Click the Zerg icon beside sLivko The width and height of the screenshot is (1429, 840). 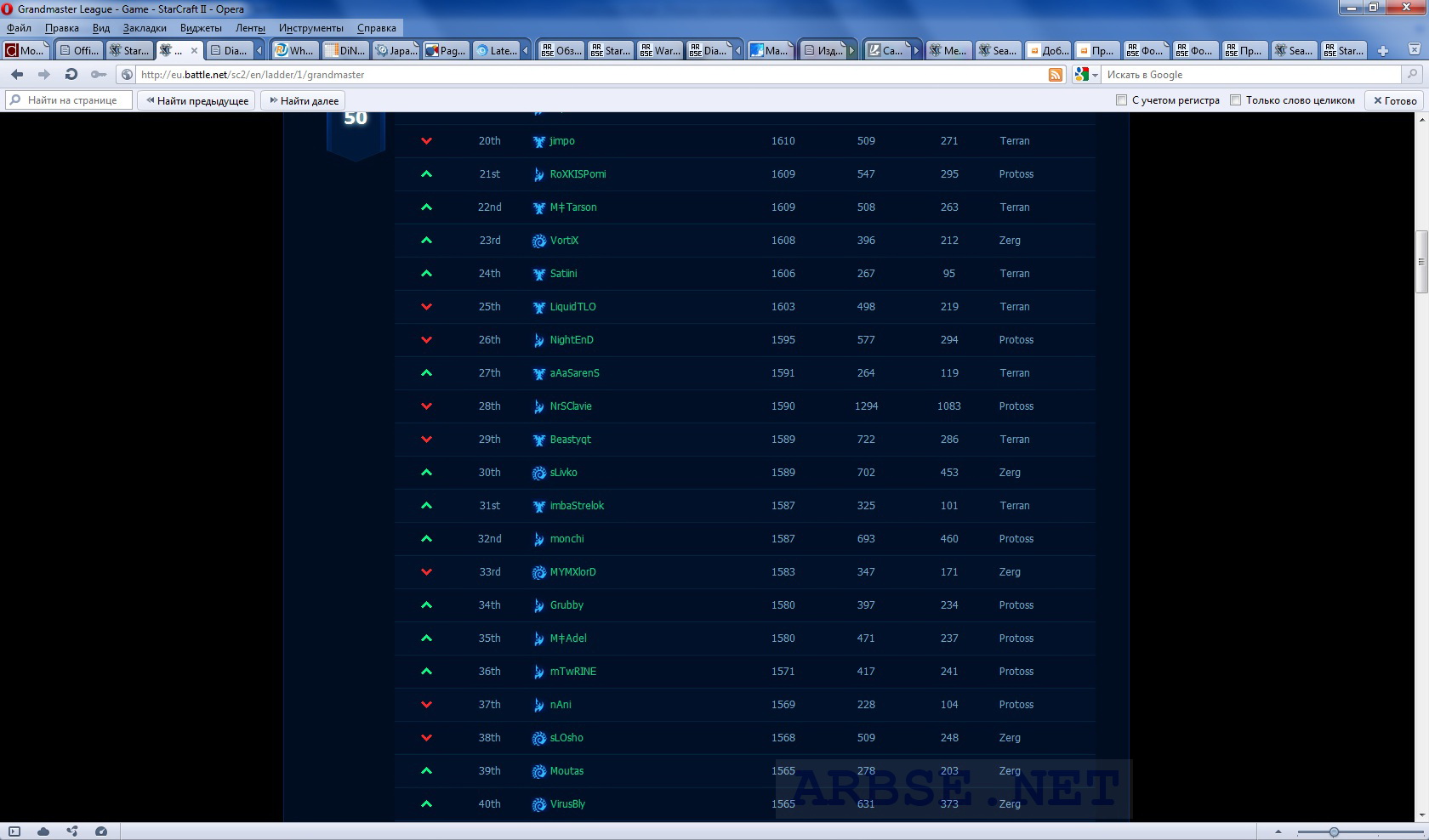coord(538,474)
